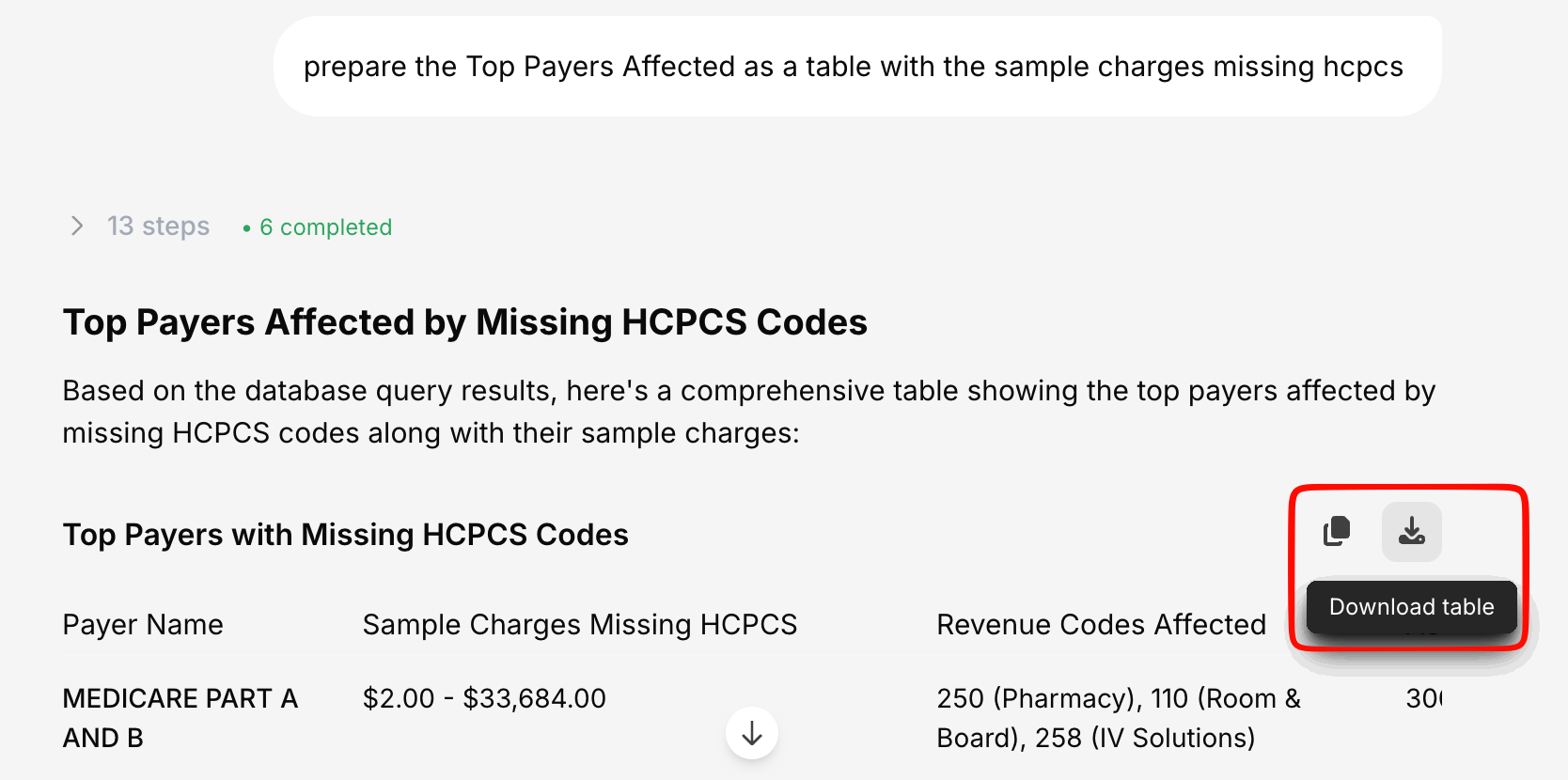1568x780 pixels.
Task: Expand the 13 steps chevron
Action: 77,226
